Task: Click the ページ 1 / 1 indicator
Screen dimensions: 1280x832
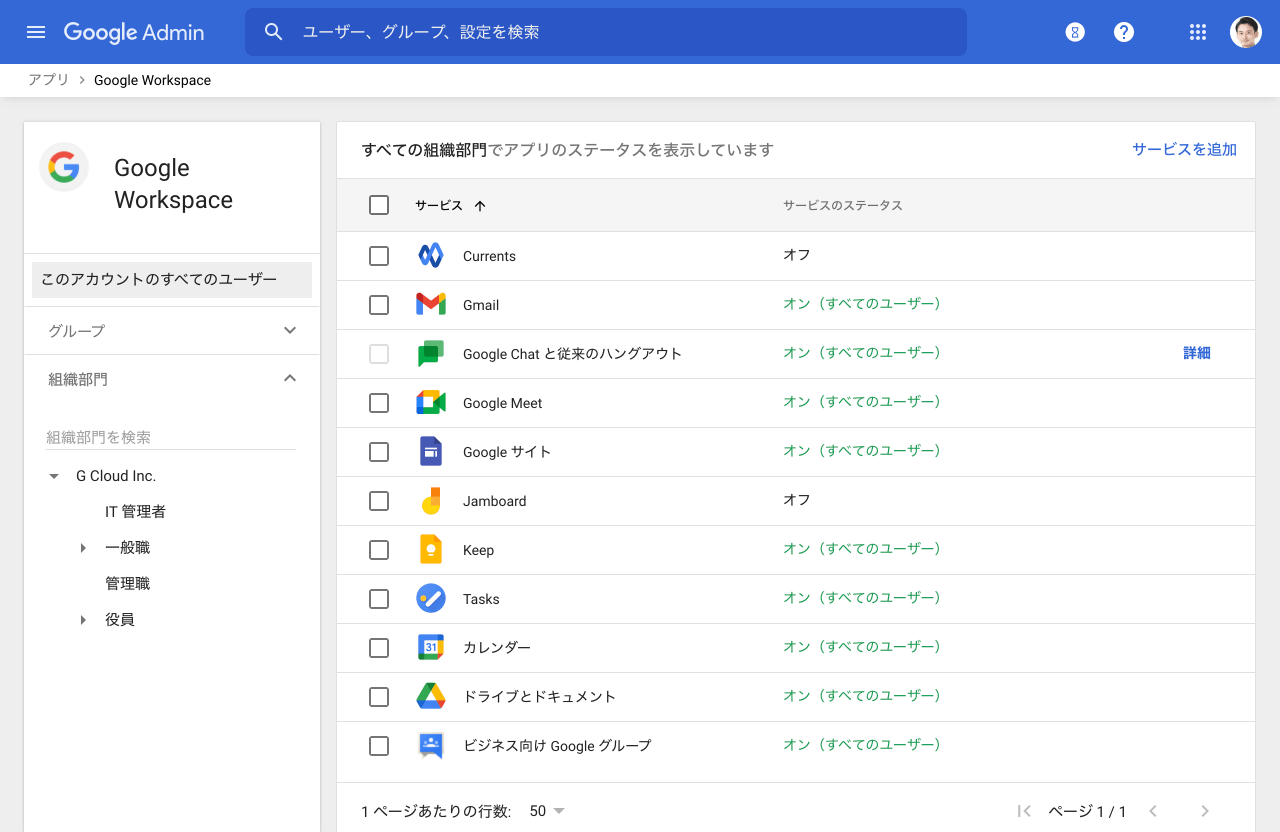Action: [x=1087, y=811]
